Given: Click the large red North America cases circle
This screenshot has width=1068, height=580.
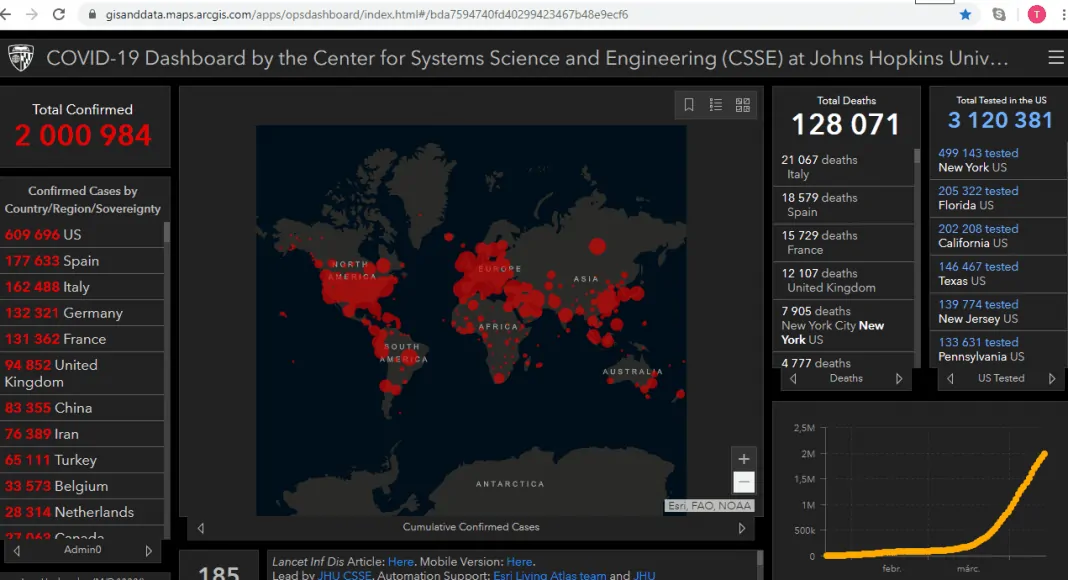Looking at the screenshot, I should 356,289.
